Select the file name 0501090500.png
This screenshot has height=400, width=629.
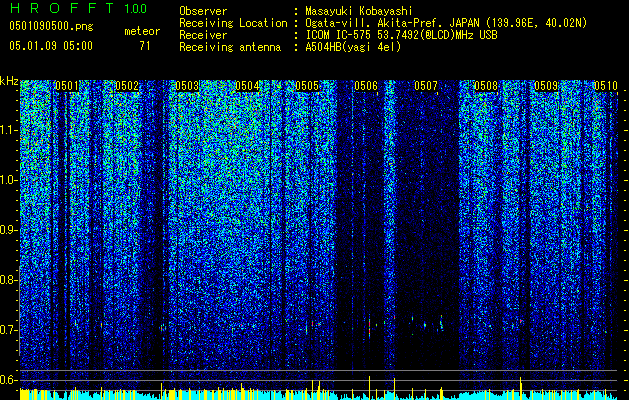[51, 27]
